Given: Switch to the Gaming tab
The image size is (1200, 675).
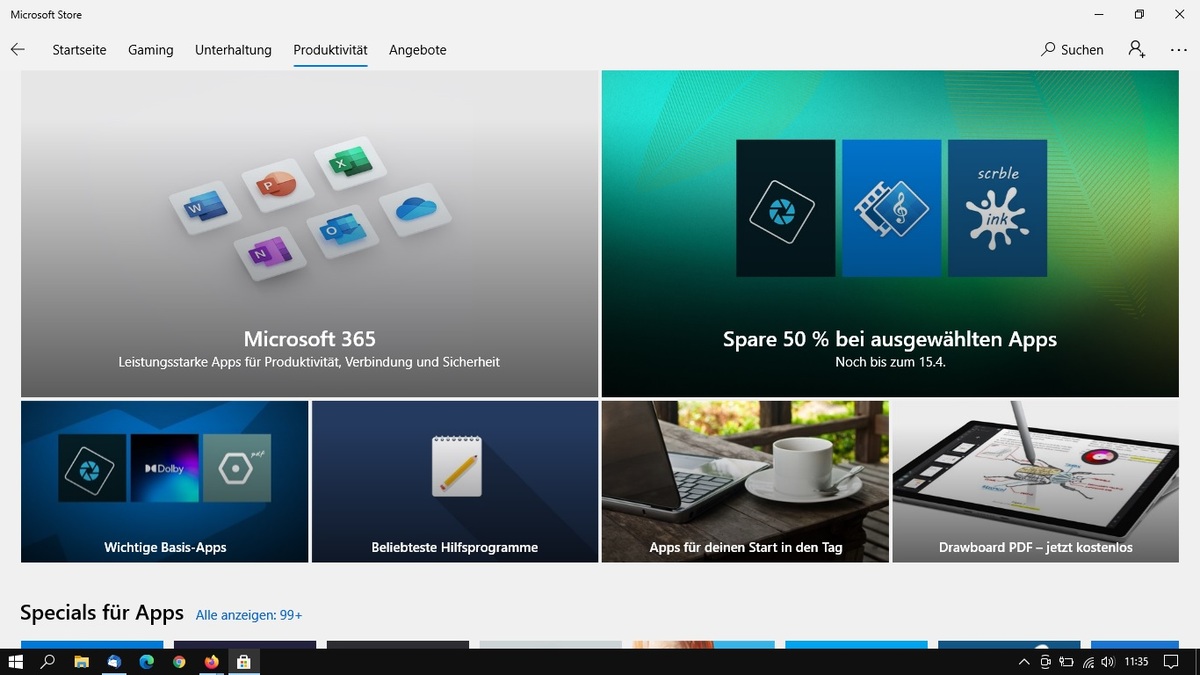Looking at the screenshot, I should tap(150, 50).
